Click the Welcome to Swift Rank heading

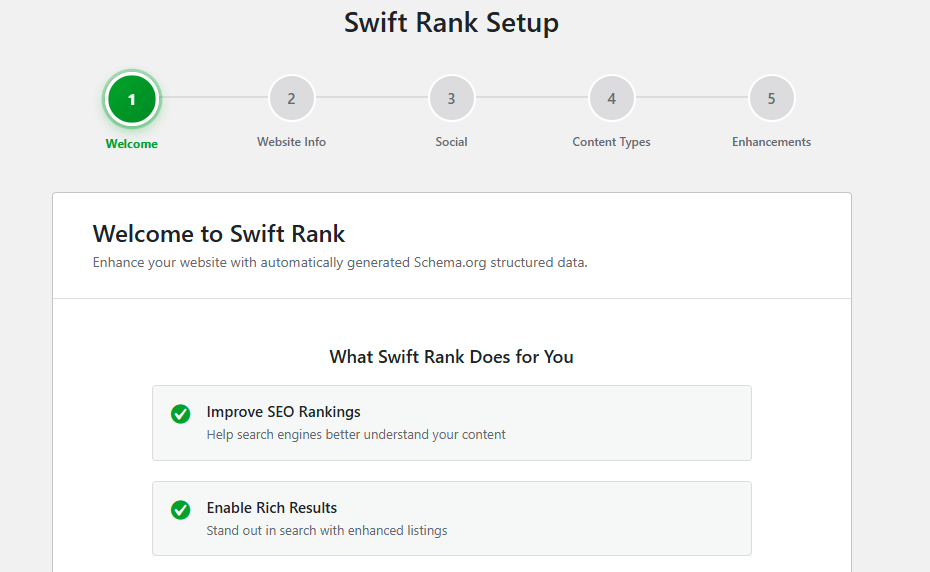219,234
